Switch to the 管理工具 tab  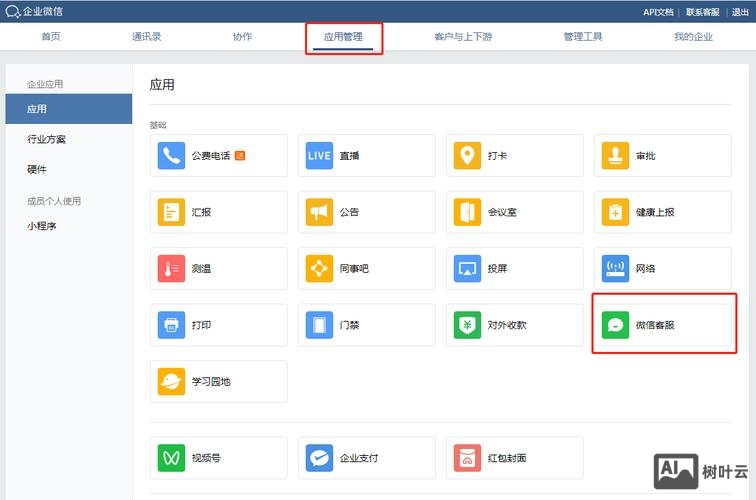[583, 36]
